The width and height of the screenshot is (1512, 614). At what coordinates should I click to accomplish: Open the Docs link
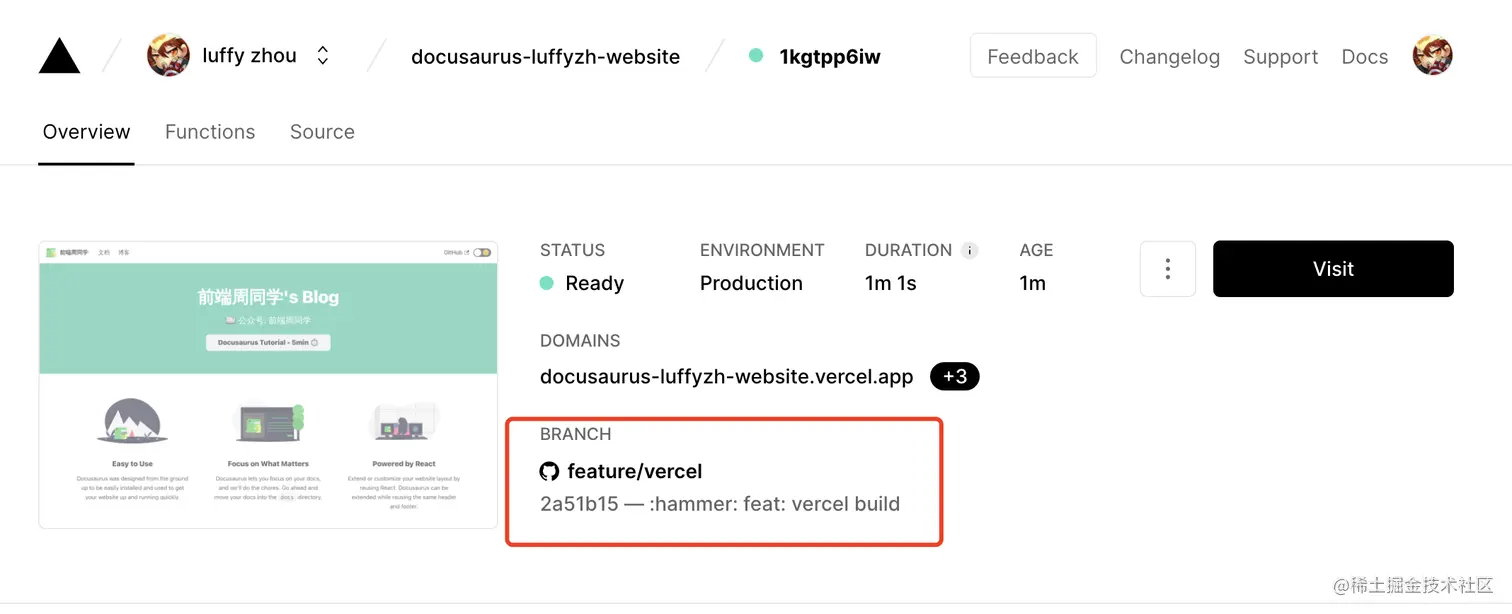(1364, 57)
